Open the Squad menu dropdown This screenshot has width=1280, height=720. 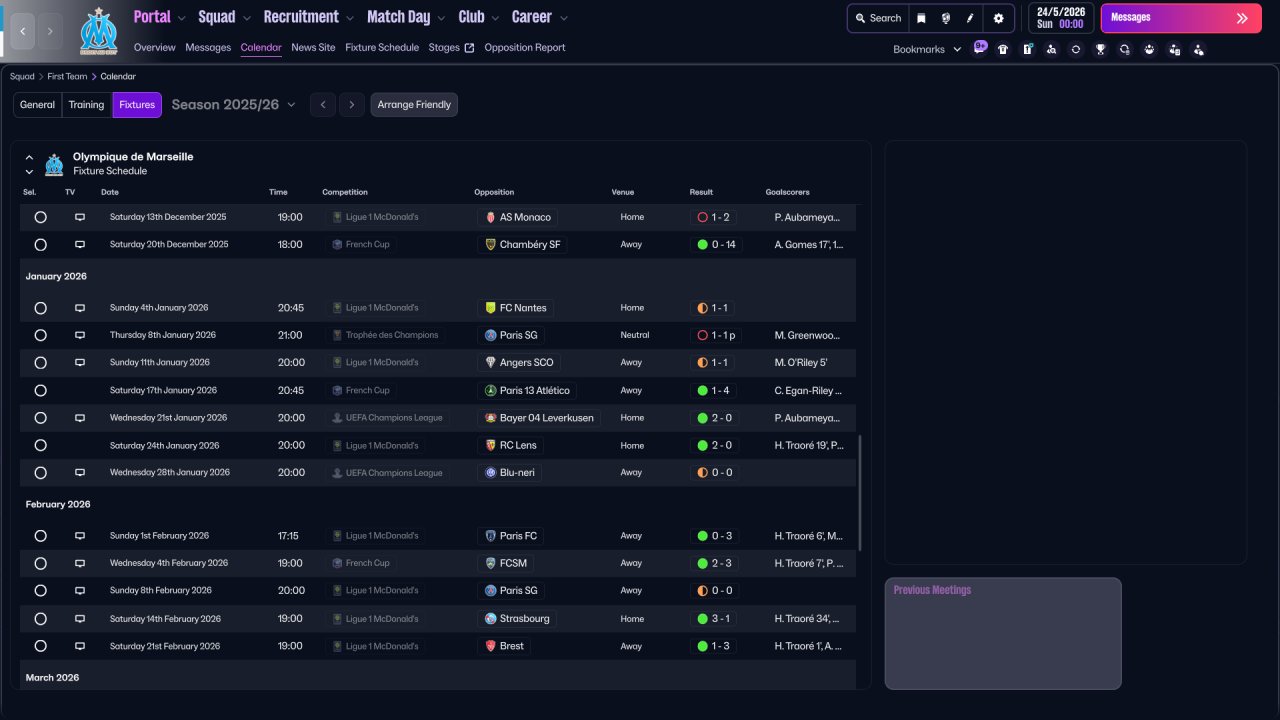pyautogui.click(x=224, y=17)
